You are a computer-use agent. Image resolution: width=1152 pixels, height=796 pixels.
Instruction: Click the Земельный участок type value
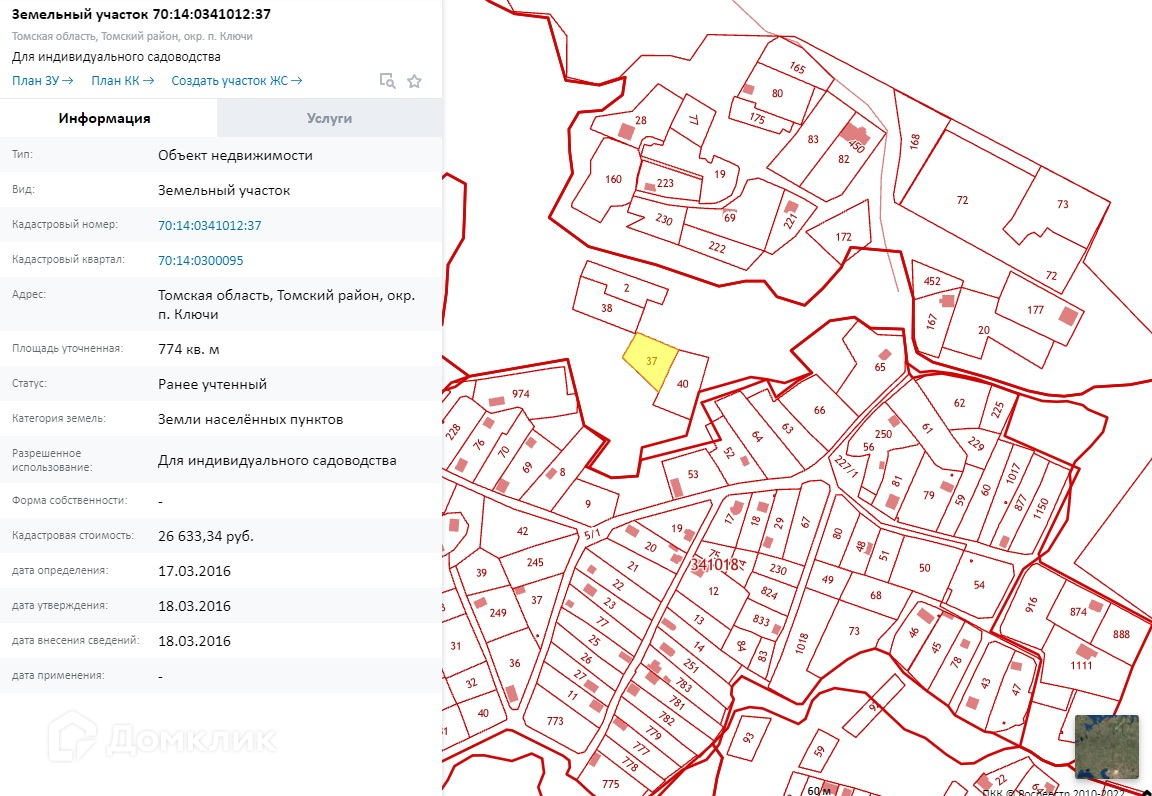coord(224,190)
